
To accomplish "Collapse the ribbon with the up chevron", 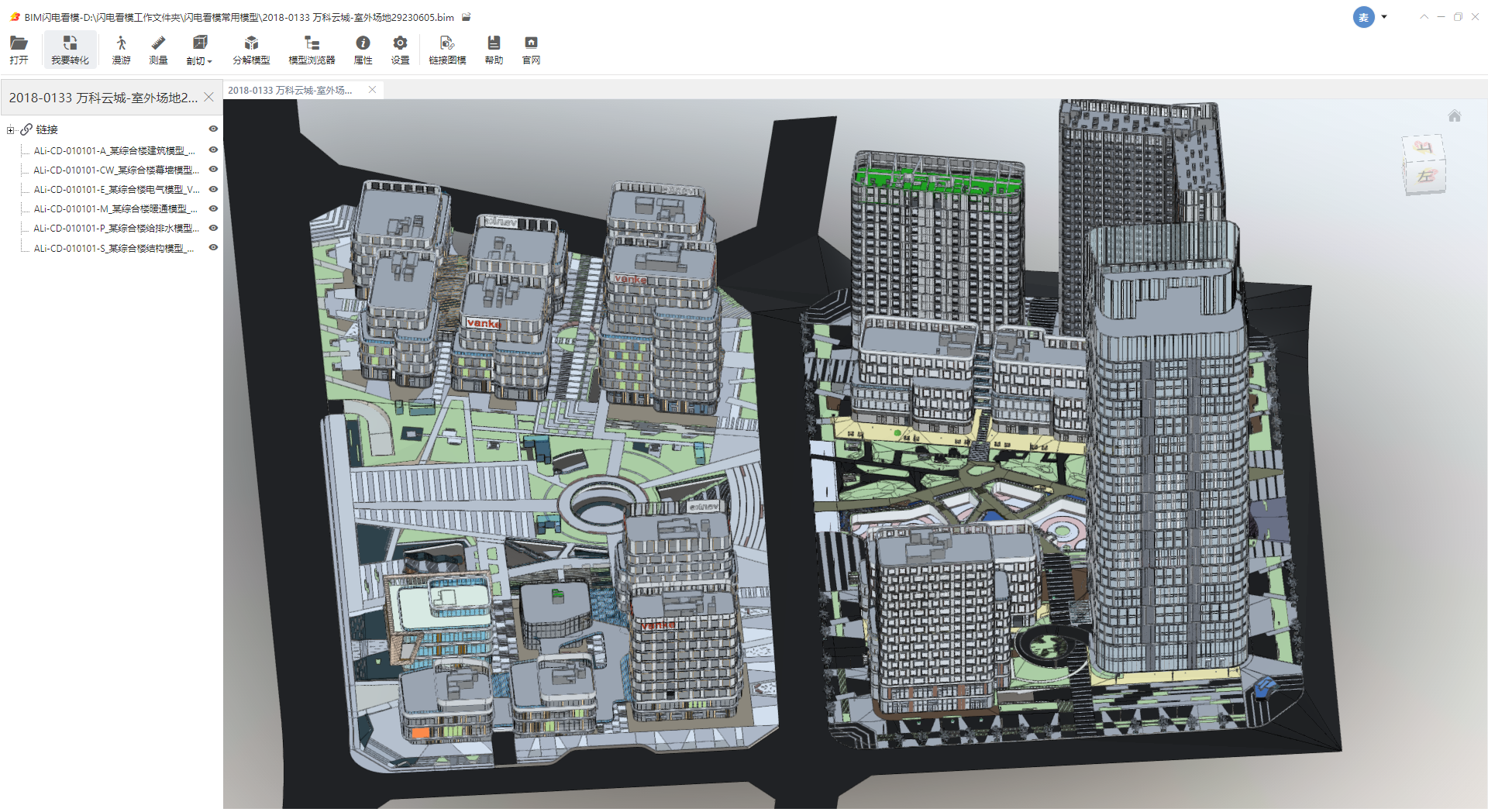I will point(1424,17).
